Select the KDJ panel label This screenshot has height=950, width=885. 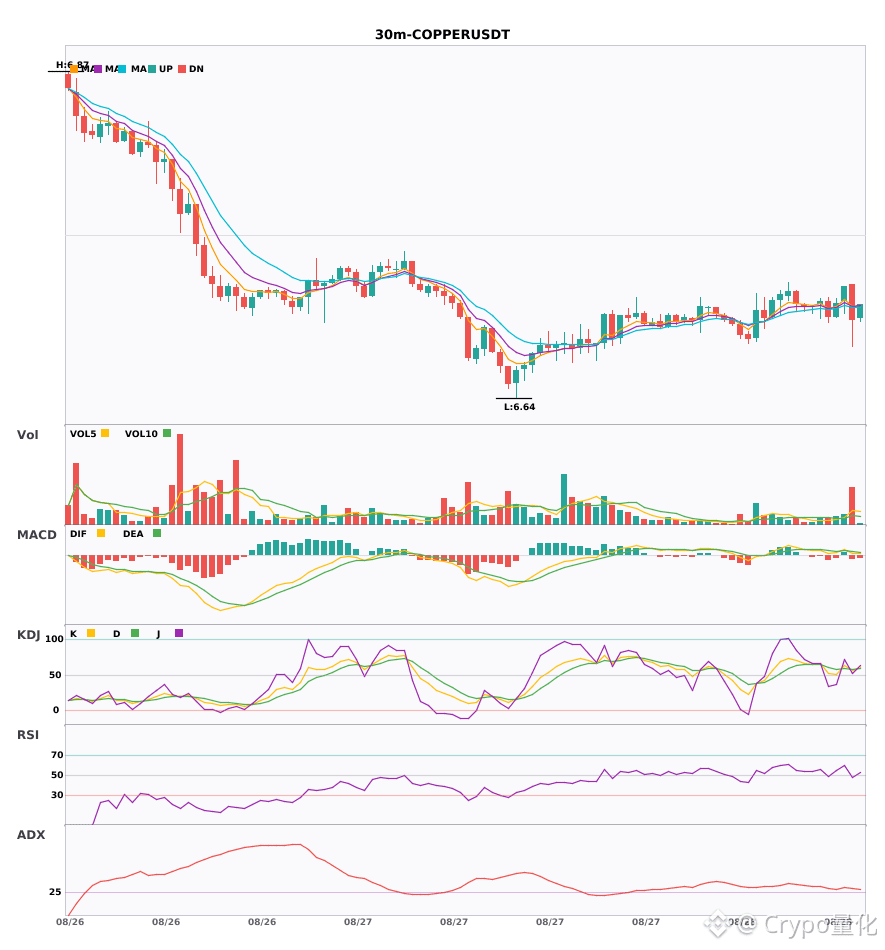tap(28, 635)
